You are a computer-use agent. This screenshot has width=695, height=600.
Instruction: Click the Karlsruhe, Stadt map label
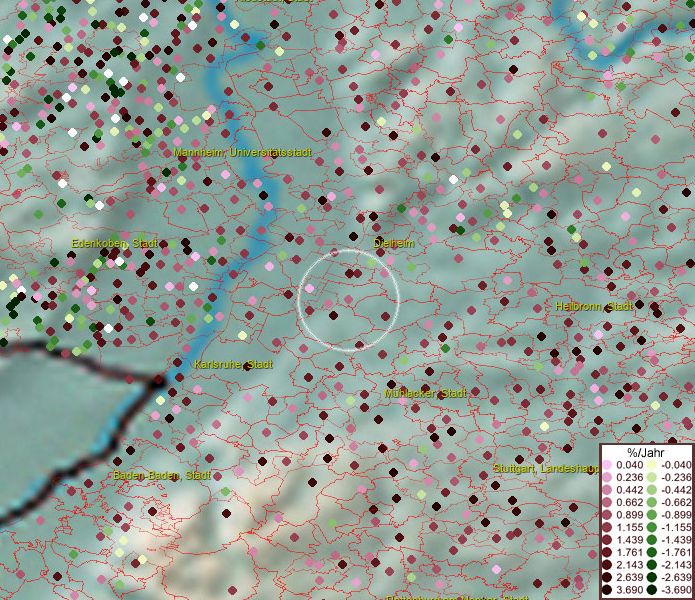(x=233, y=364)
